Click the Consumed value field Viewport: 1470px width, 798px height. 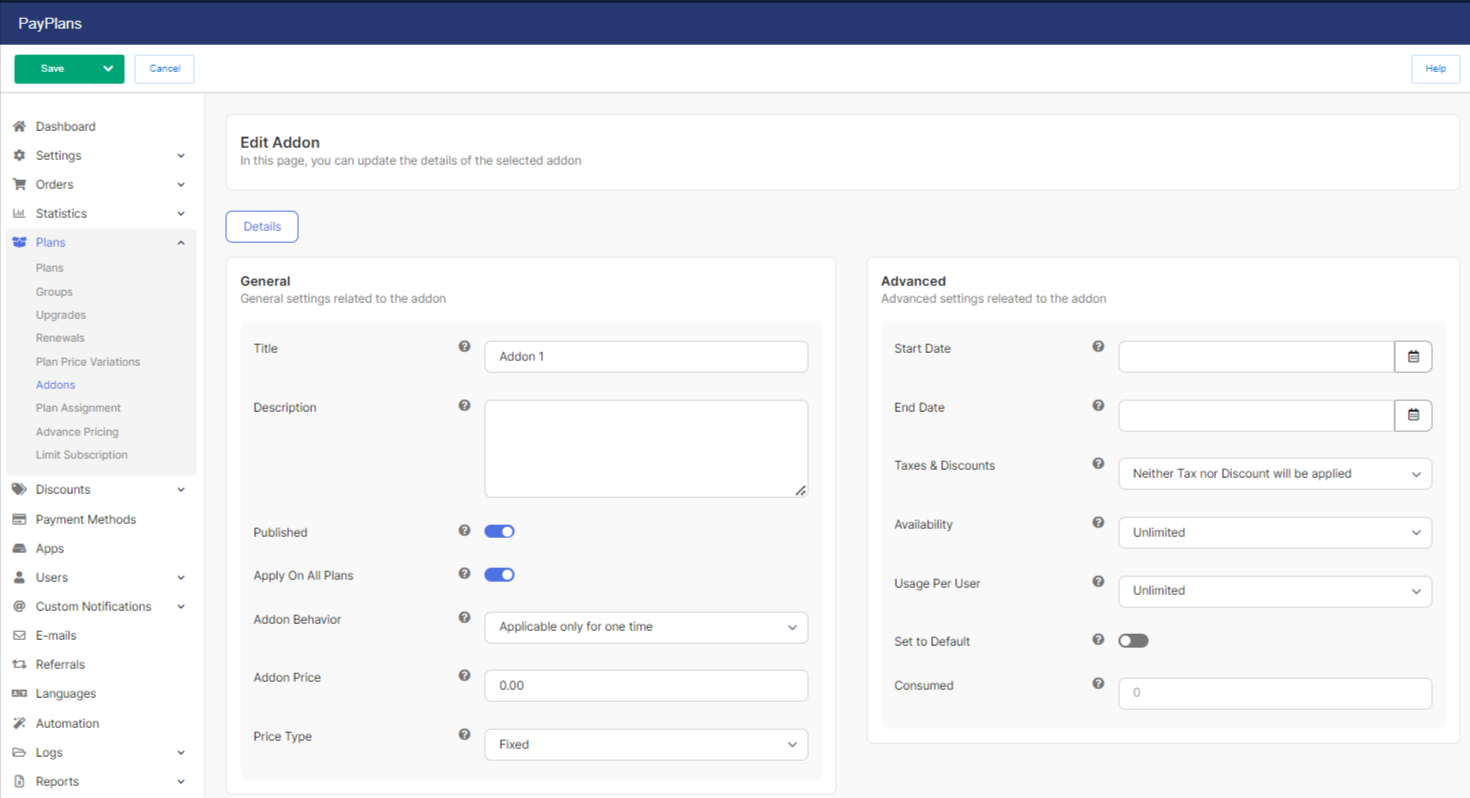pyautogui.click(x=1275, y=693)
